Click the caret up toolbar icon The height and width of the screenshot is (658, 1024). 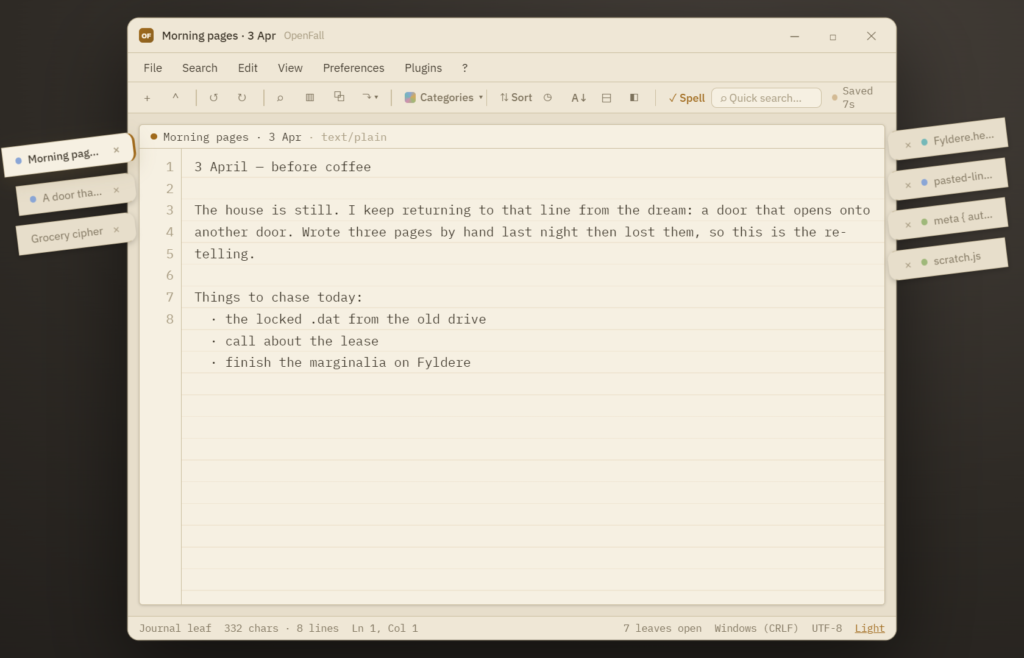pos(175,97)
